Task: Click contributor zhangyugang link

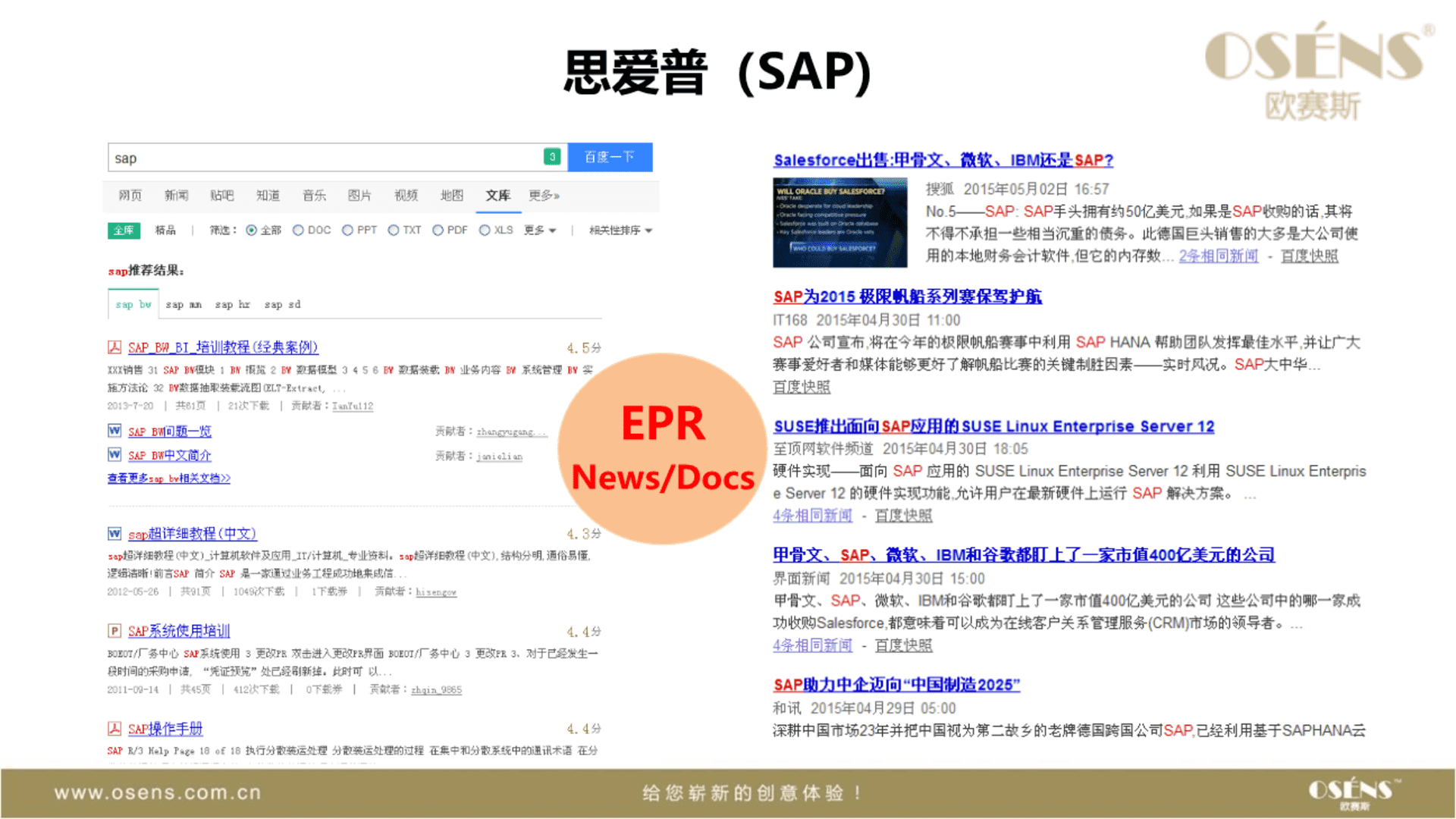Action: pyautogui.click(x=512, y=431)
